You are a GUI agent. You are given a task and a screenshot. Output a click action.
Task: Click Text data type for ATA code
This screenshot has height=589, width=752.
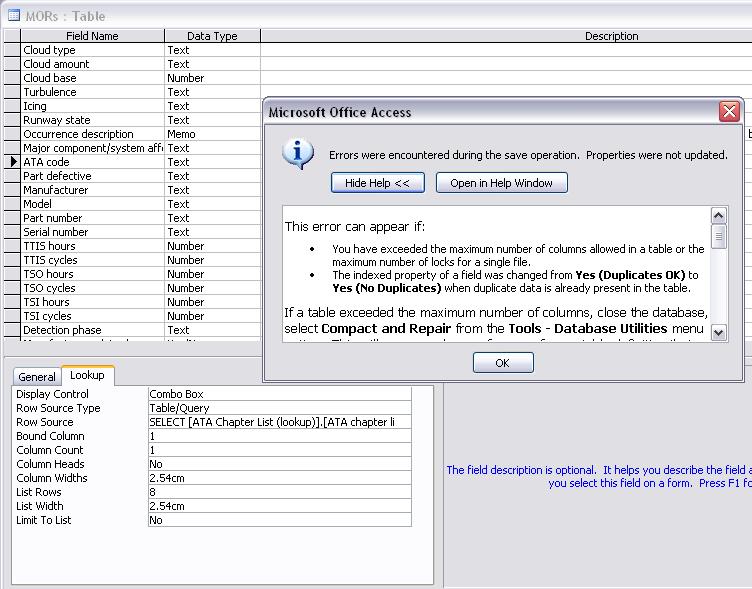pos(212,162)
